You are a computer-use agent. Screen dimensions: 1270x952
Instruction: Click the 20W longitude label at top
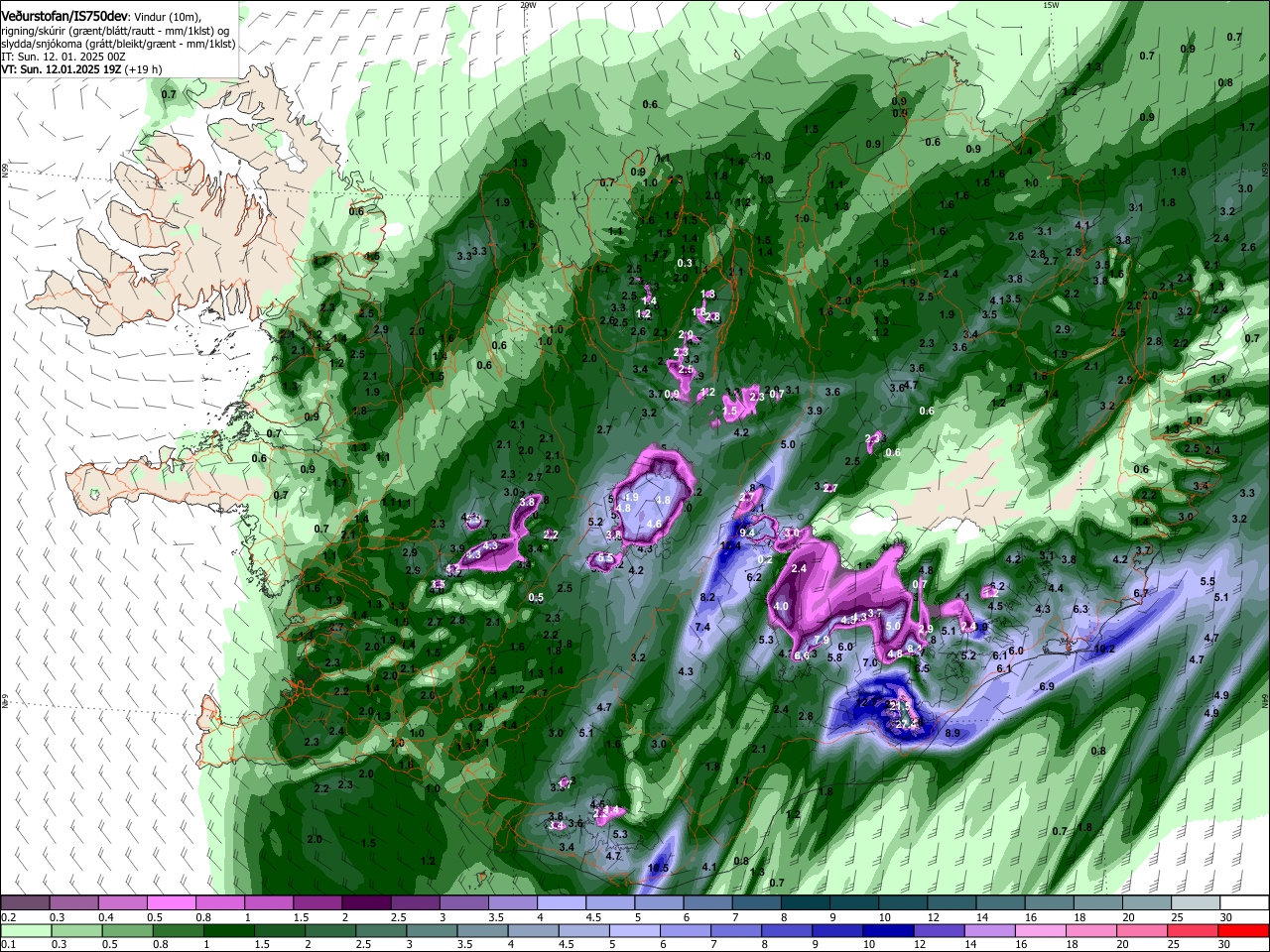[528, 5]
